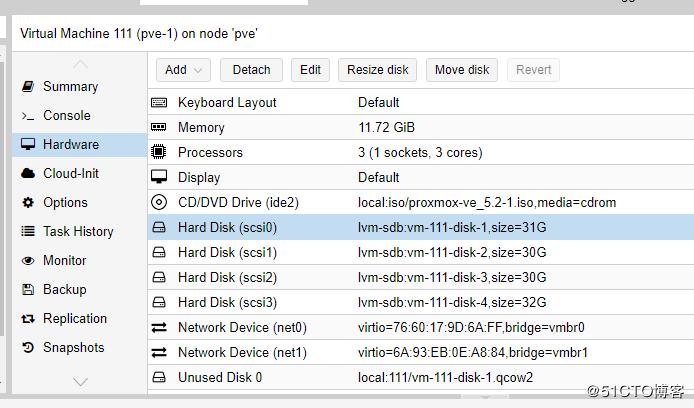Open the Add dropdown menu
The width and height of the screenshot is (694, 408).
(x=183, y=70)
